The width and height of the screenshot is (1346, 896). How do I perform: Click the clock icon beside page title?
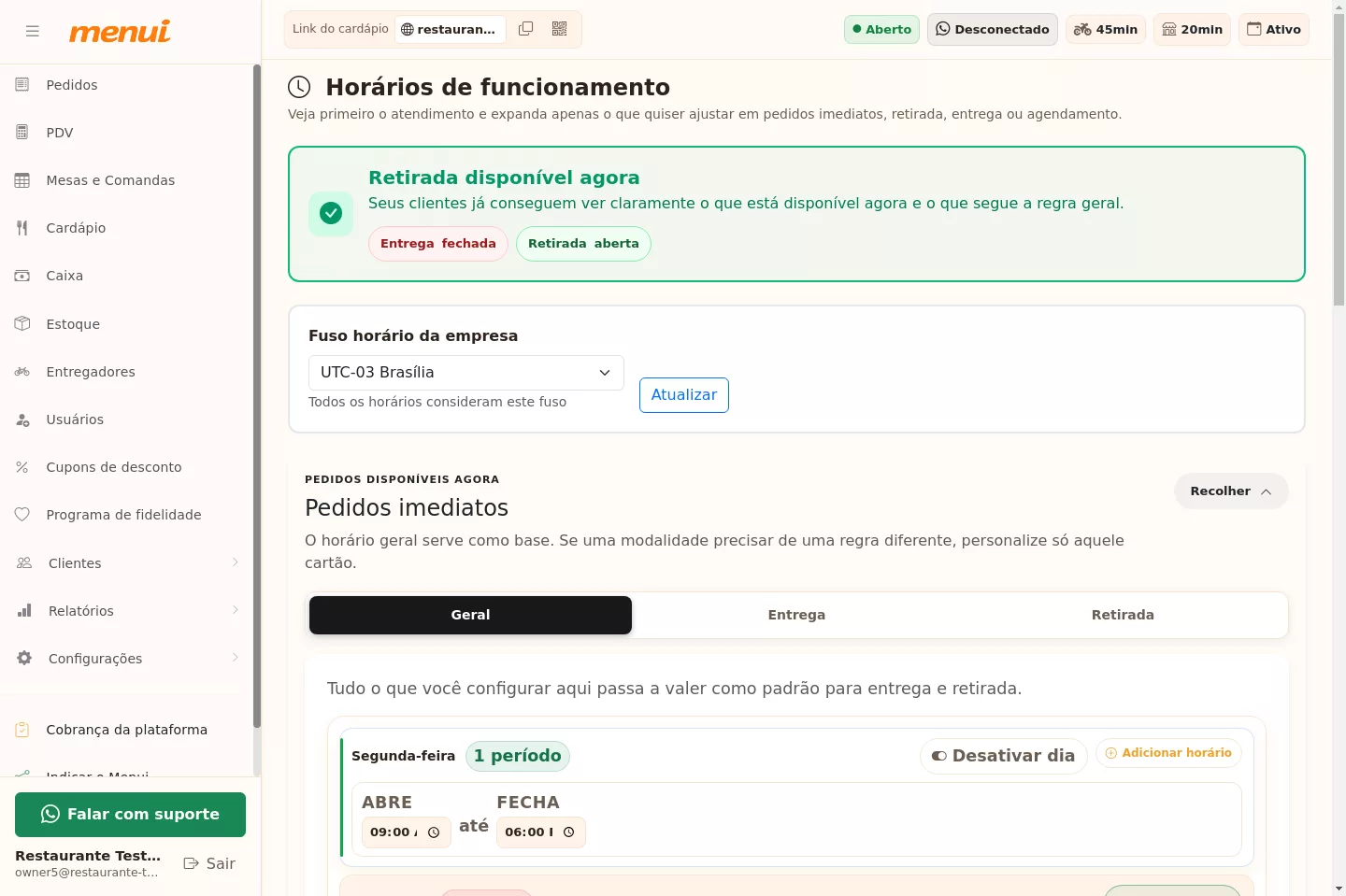(x=299, y=87)
